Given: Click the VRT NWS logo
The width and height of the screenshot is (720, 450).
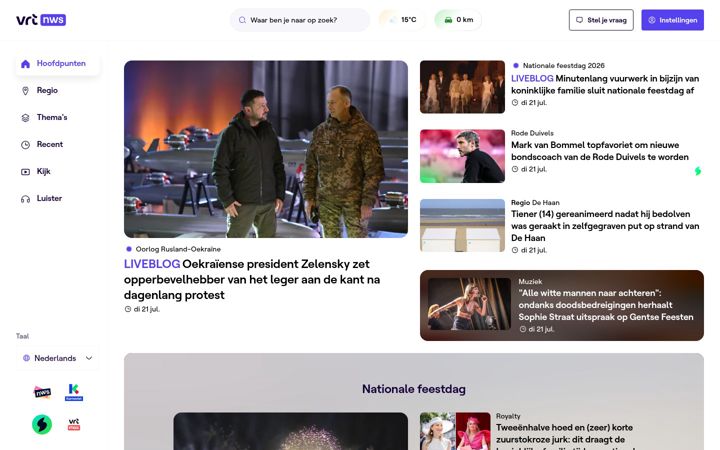Looking at the screenshot, I should (41, 20).
